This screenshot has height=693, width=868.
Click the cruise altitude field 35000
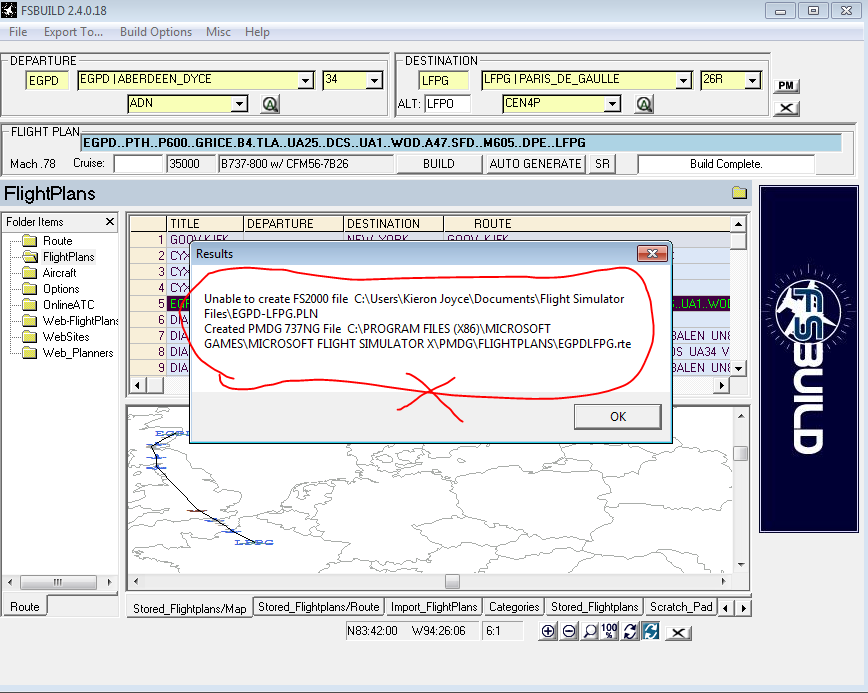click(191, 164)
